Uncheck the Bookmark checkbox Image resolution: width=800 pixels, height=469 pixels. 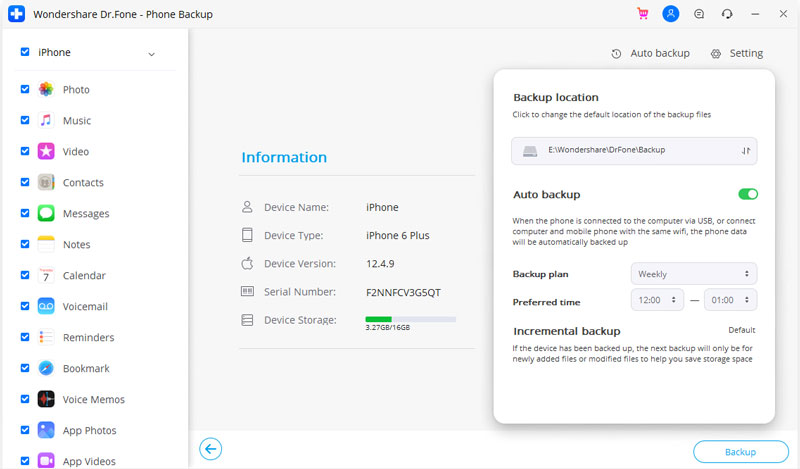24,368
